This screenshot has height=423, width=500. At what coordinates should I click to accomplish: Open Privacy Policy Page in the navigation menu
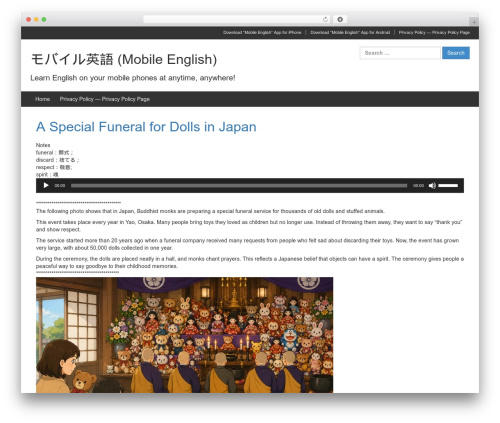[x=105, y=99]
